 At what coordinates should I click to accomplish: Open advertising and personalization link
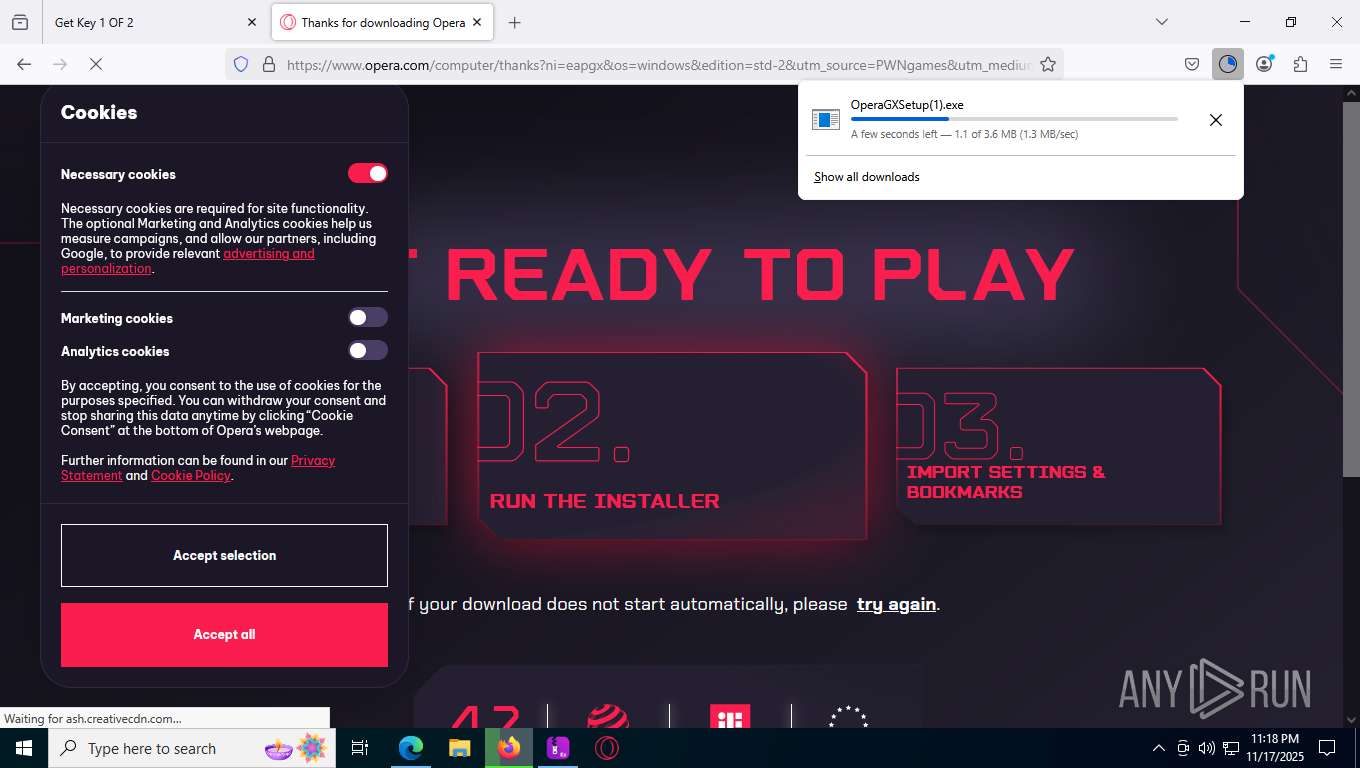pyautogui.click(x=190, y=261)
